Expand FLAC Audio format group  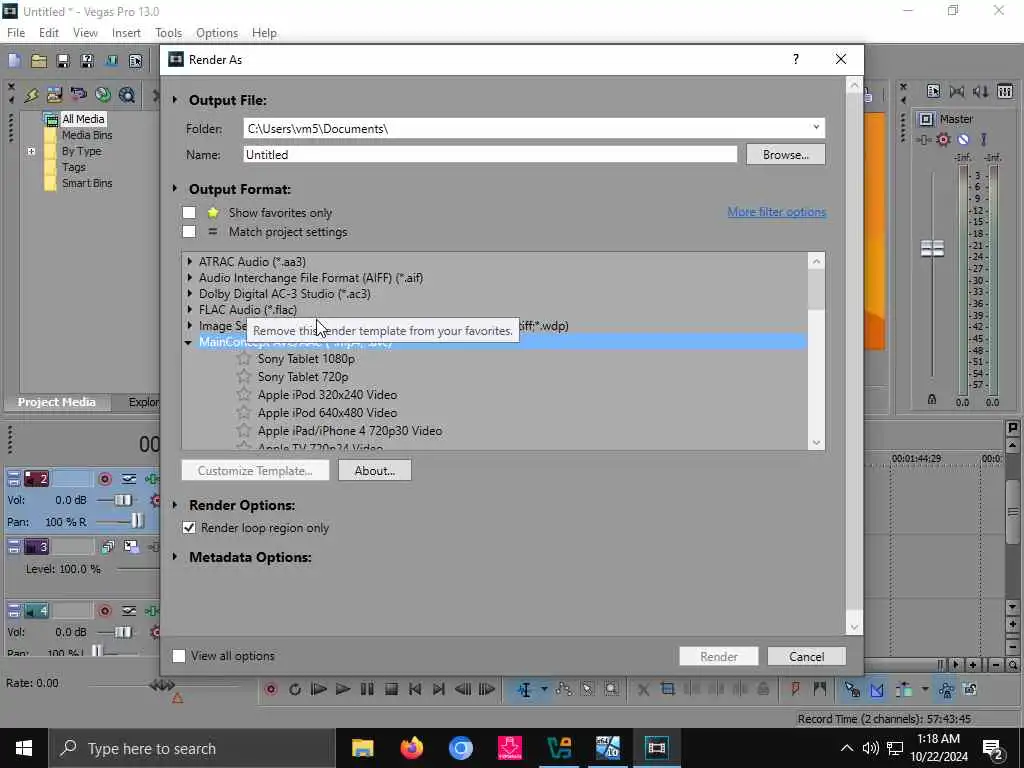(x=189, y=310)
